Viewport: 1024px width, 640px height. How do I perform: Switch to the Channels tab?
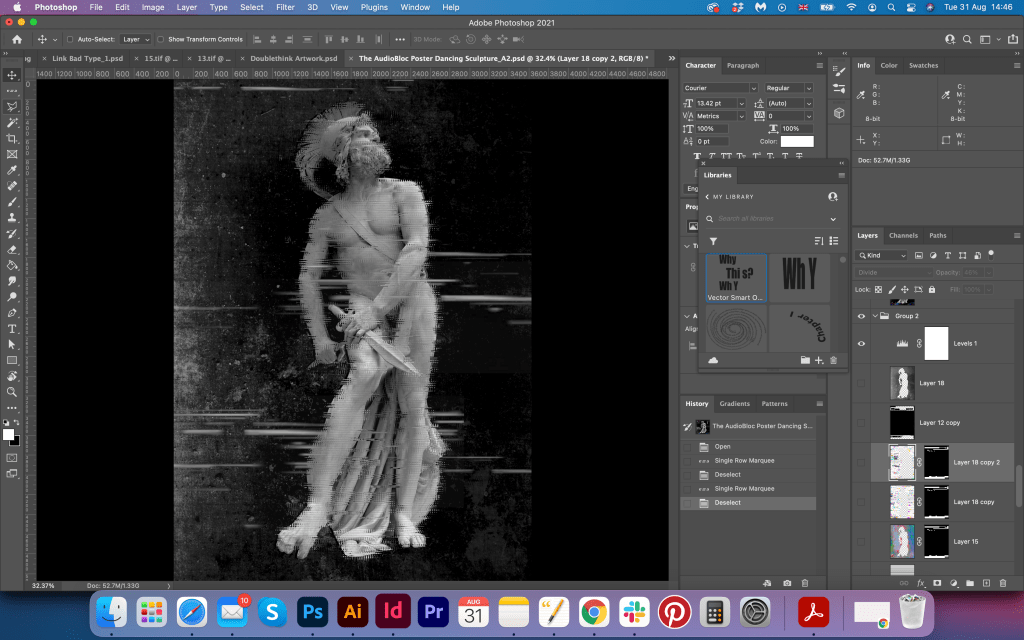pos(903,236)
